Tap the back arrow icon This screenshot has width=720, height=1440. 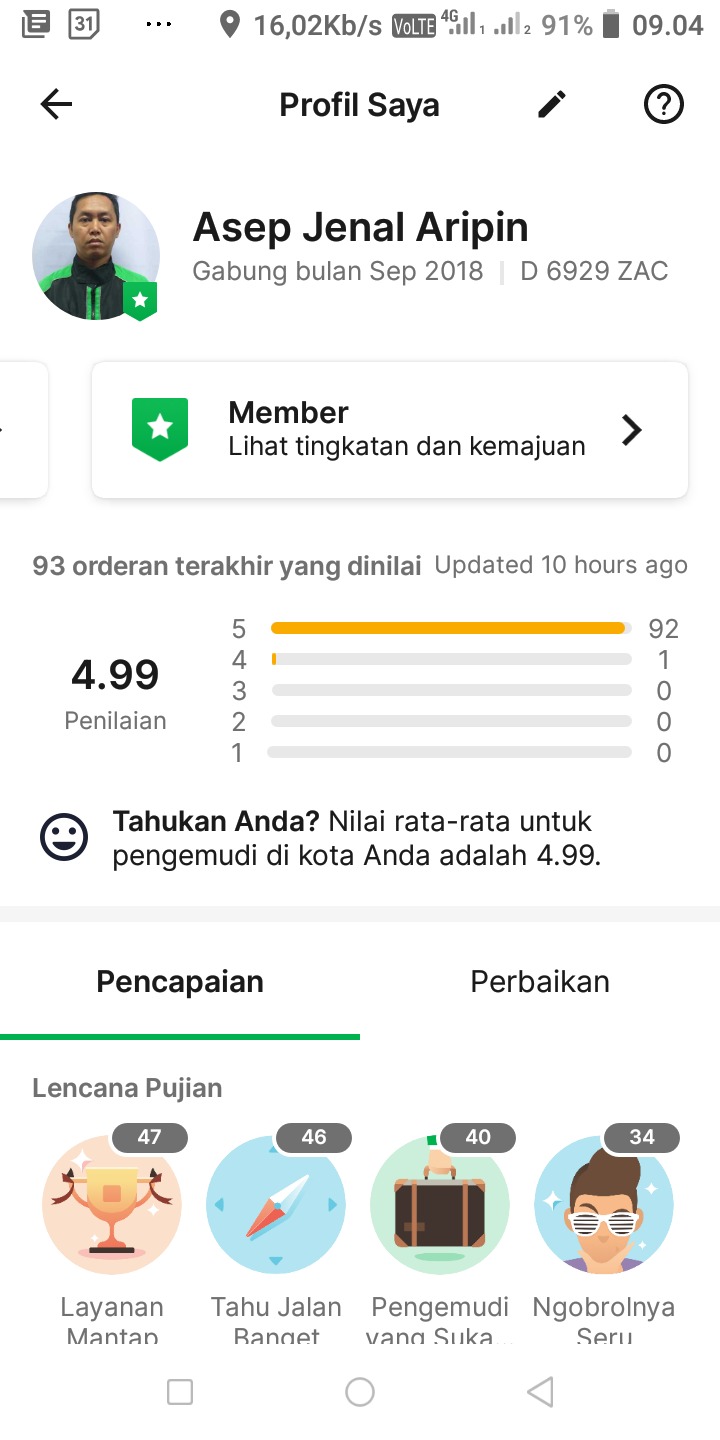(56, 105)
